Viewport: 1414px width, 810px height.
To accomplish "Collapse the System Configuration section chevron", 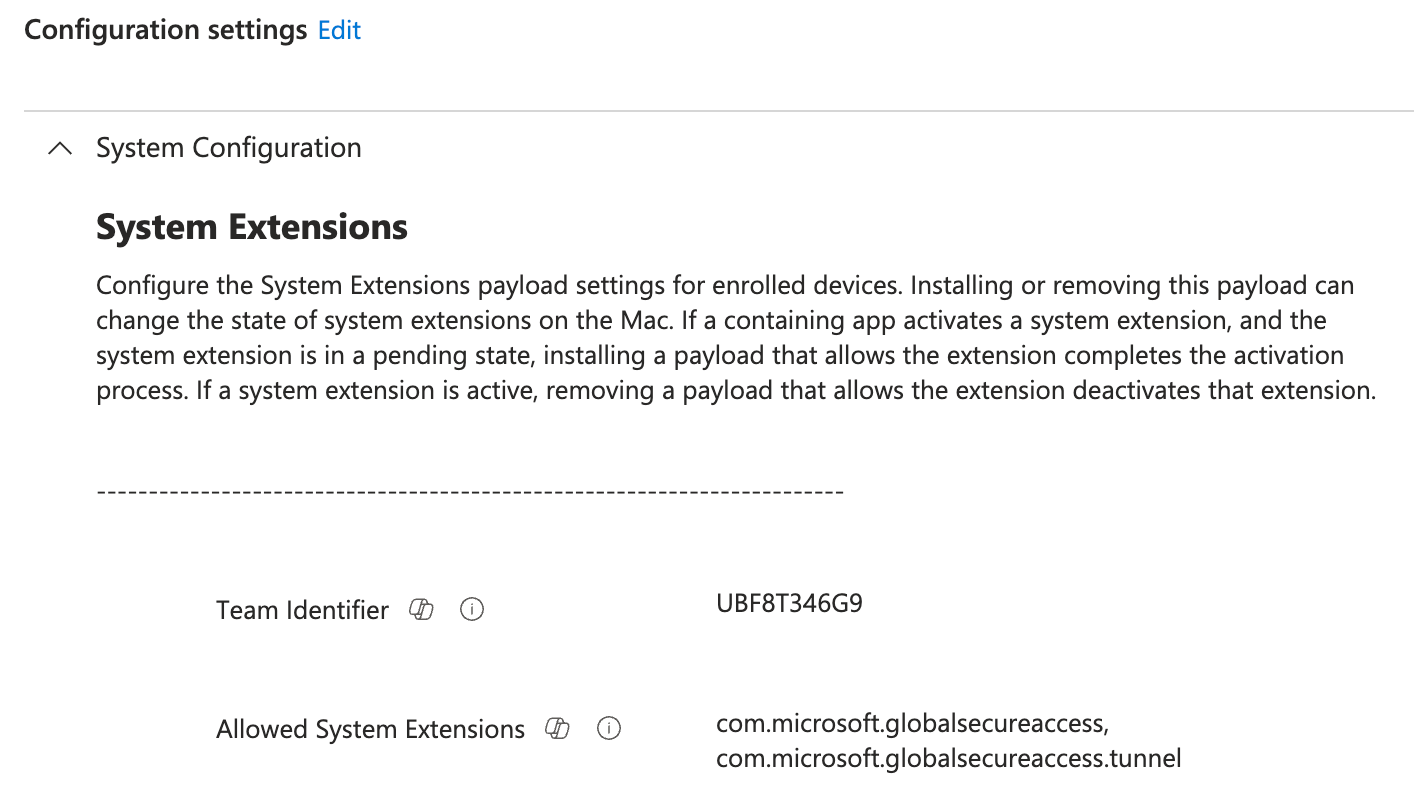I will pyautogui.click(x=60, y=149).
